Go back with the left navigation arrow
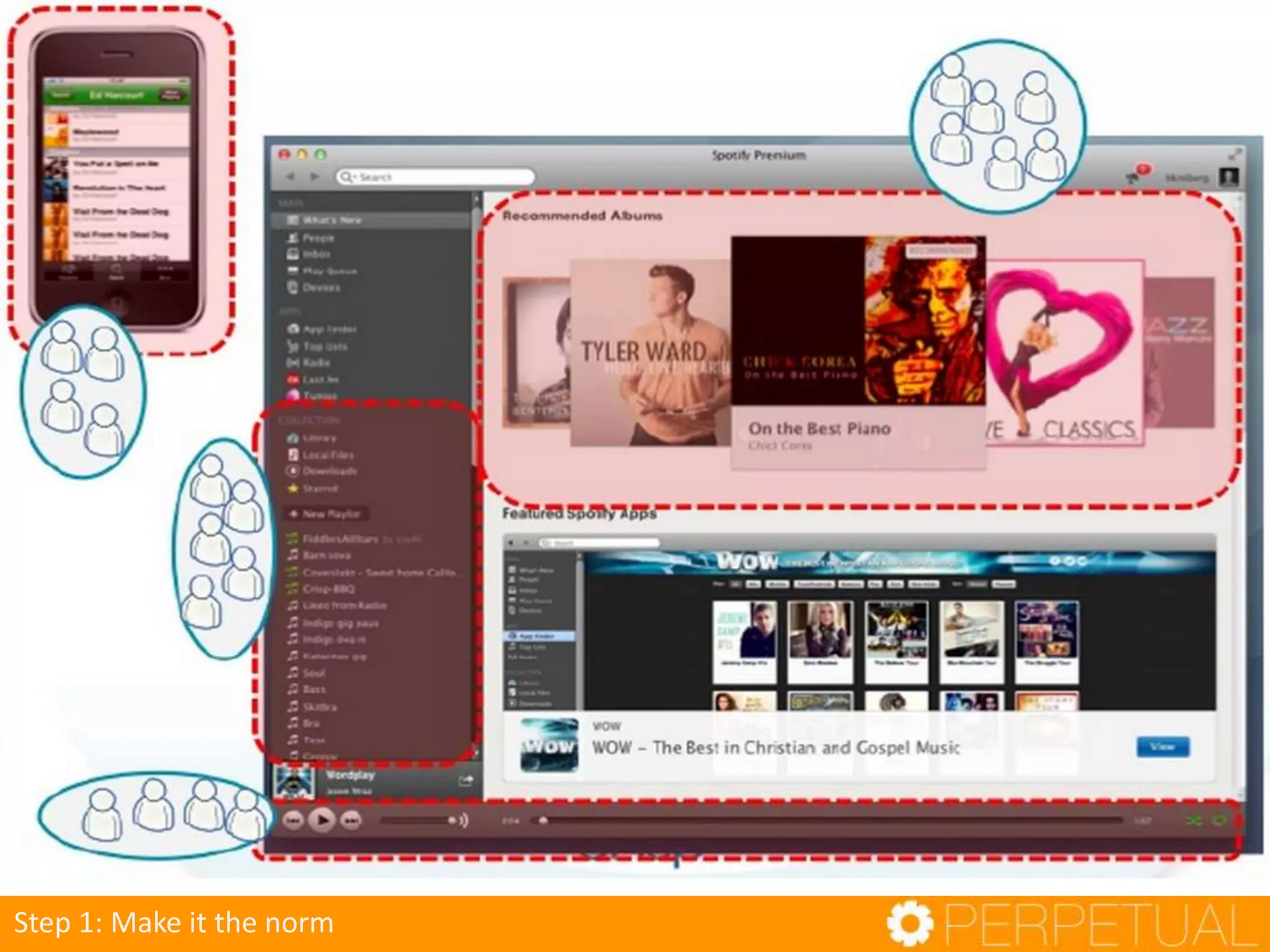Image resolution: width=1270 pixels, height=952 pixels. click(x=290, y=177)
